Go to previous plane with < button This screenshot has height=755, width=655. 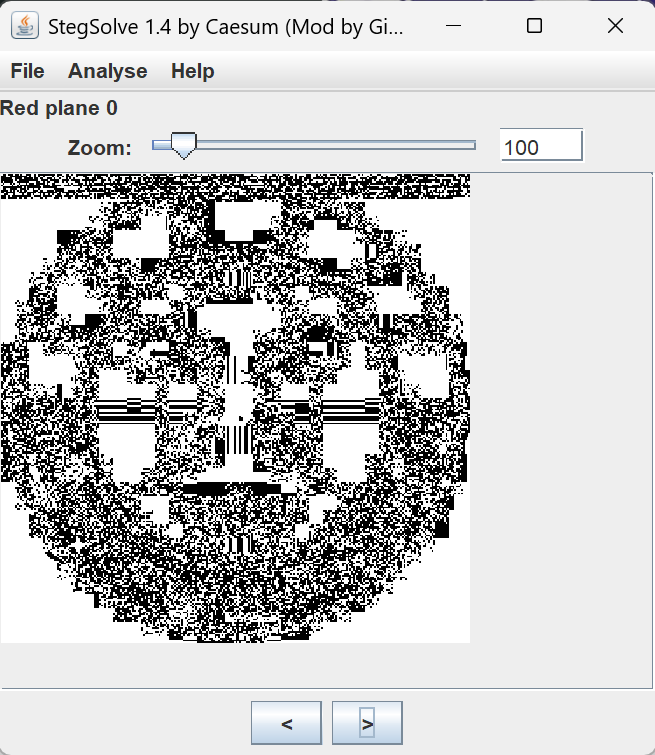coord(287,723)
